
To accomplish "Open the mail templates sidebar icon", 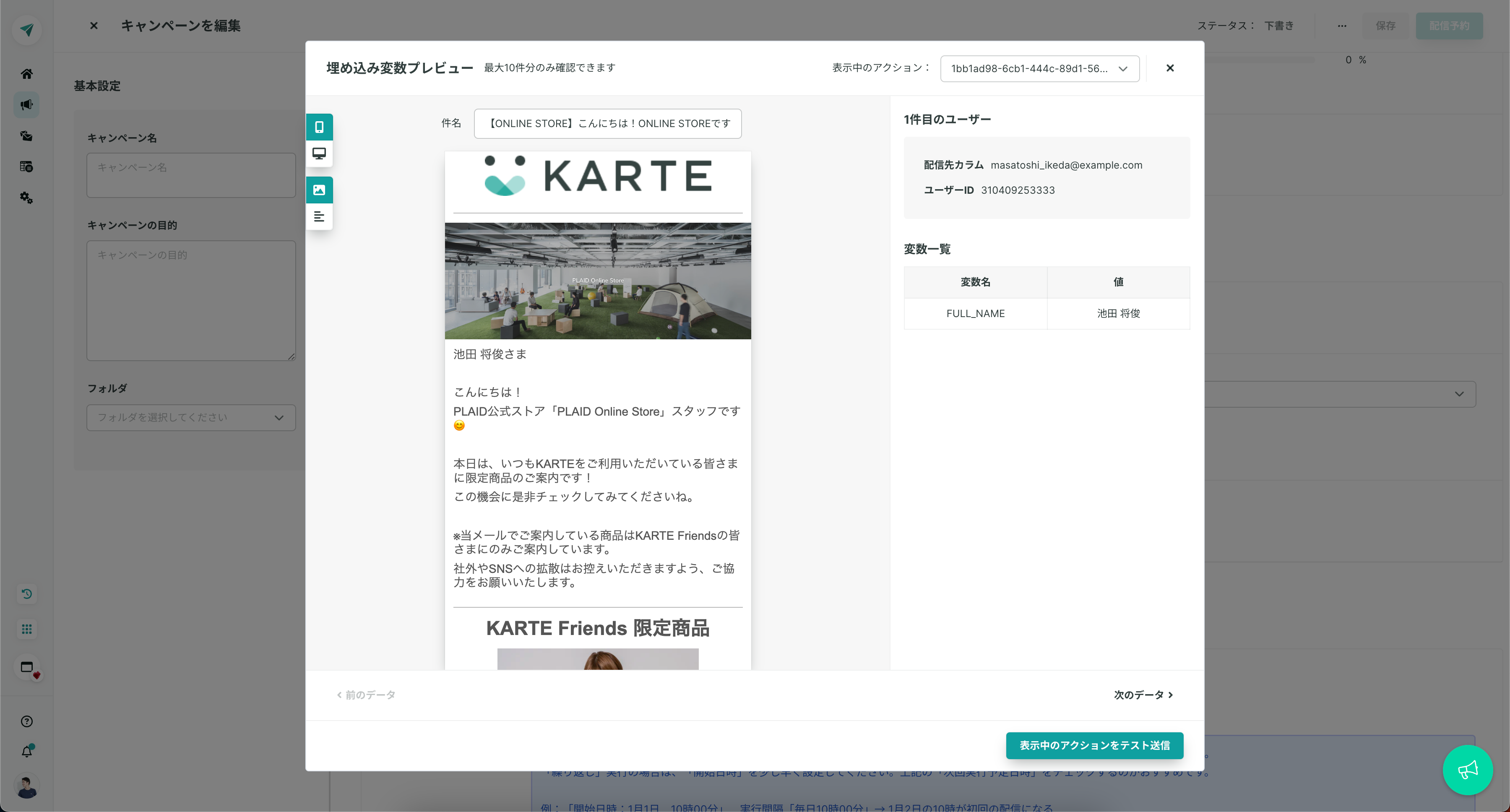I will coord(26,136).
